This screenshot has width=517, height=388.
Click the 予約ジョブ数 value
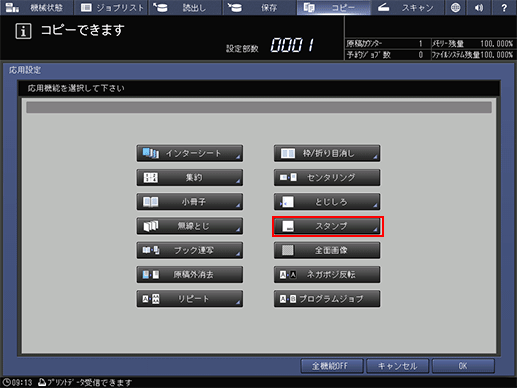tap(420, 55)
